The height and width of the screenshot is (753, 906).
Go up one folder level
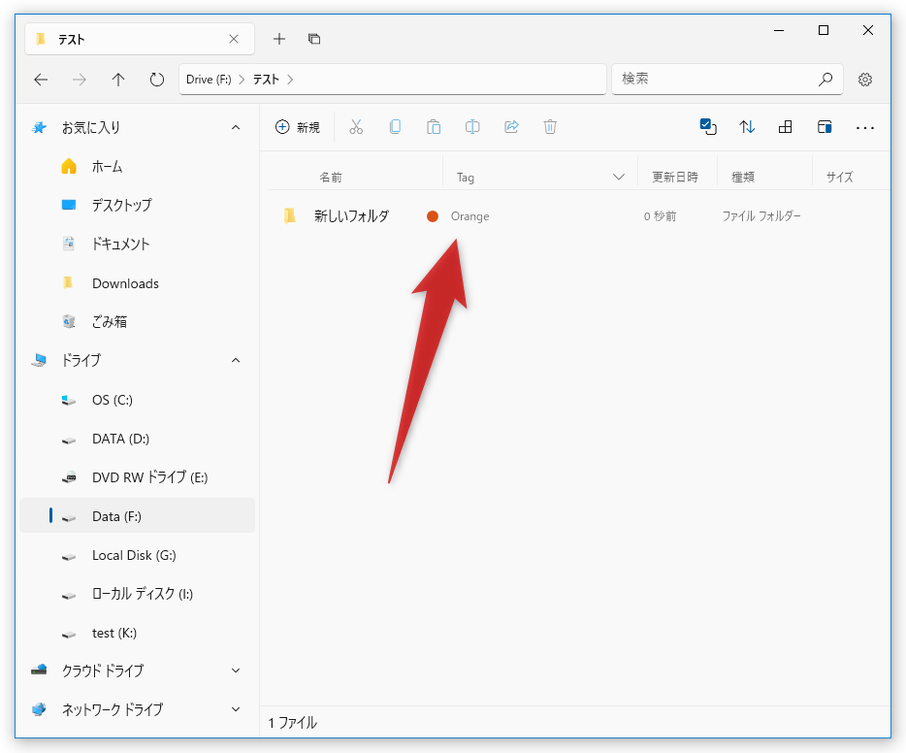point(118,80)
